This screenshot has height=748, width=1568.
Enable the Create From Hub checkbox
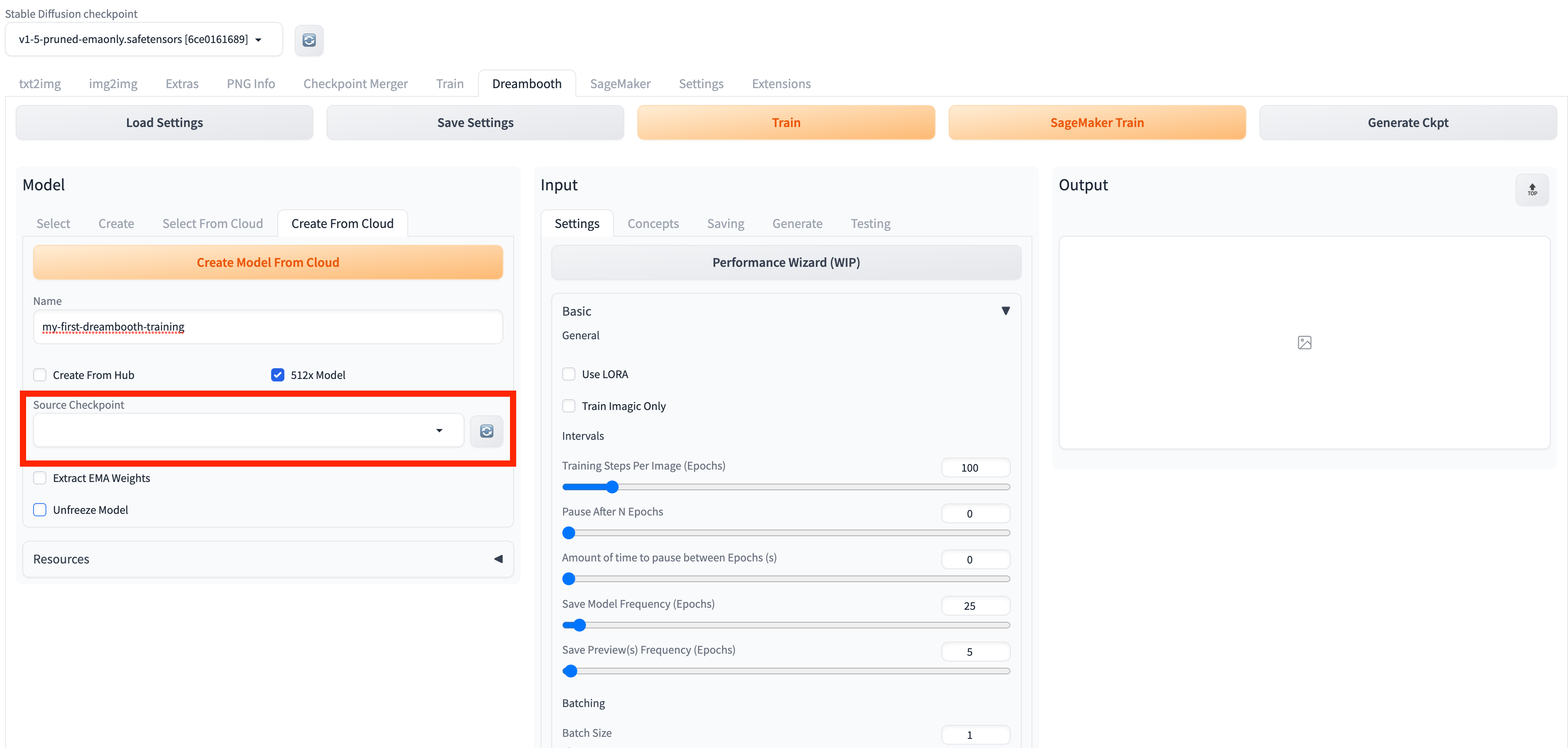40,375
